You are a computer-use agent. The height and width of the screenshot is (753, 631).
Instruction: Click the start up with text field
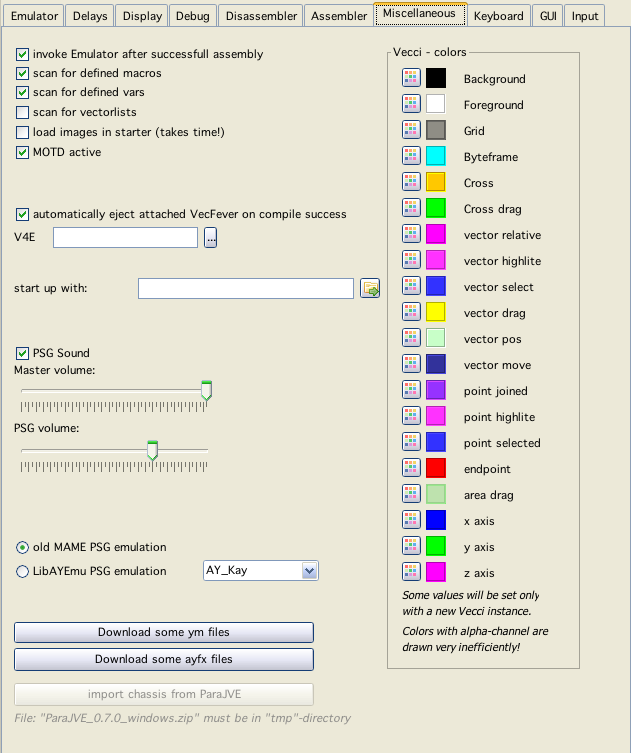click(x=246, y=289)
